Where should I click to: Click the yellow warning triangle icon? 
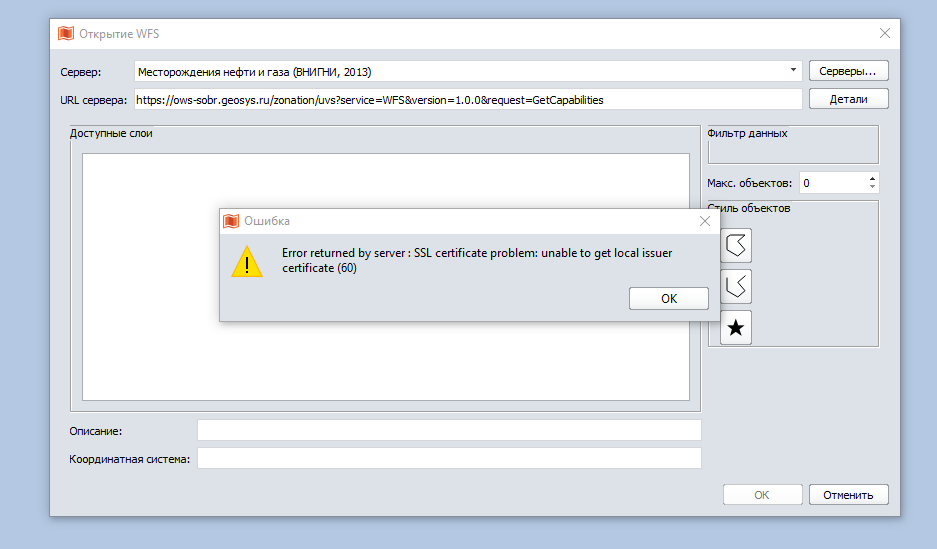point(246,262)
